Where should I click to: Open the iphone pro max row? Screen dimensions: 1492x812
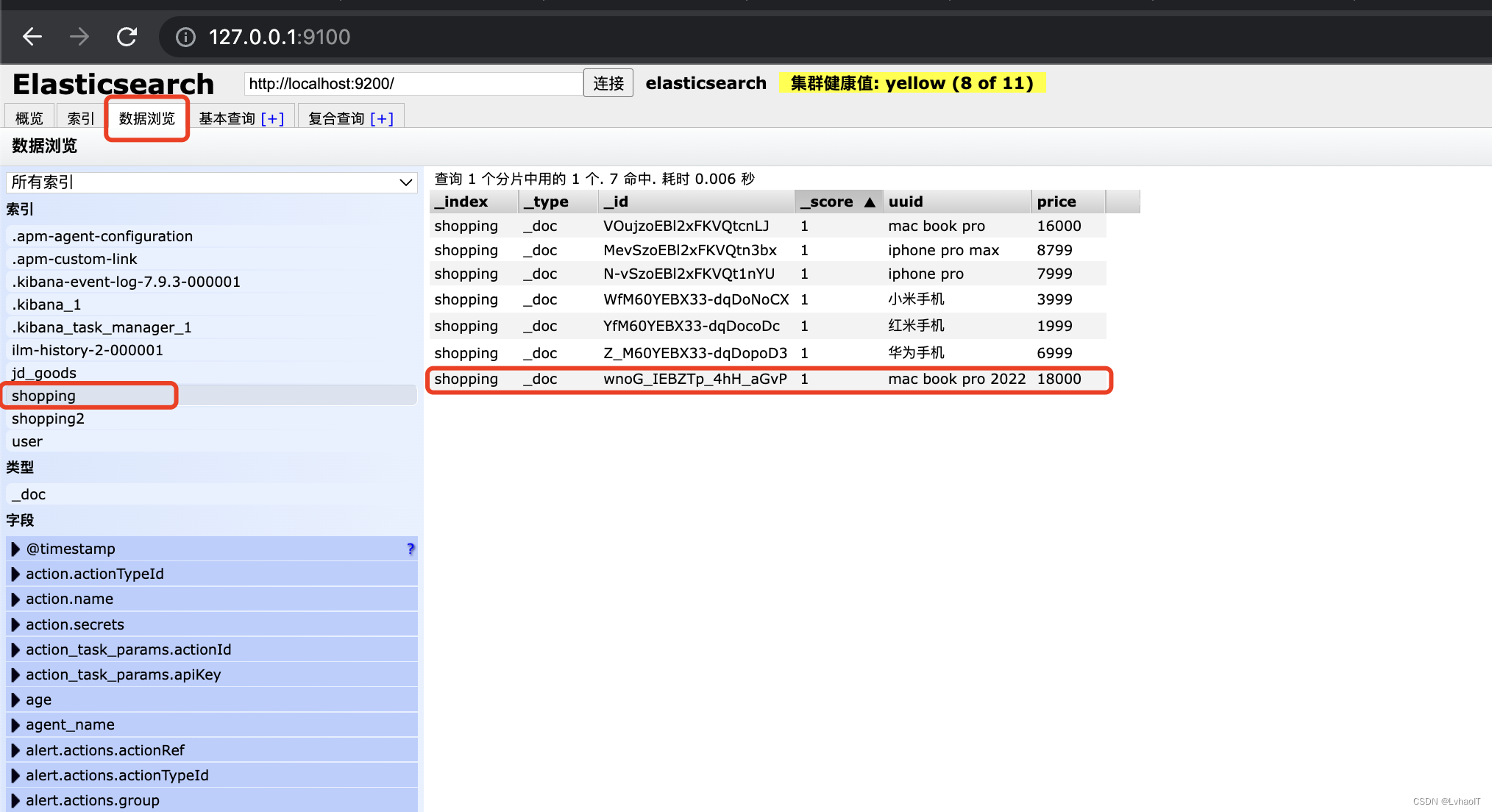coord(767,250)
